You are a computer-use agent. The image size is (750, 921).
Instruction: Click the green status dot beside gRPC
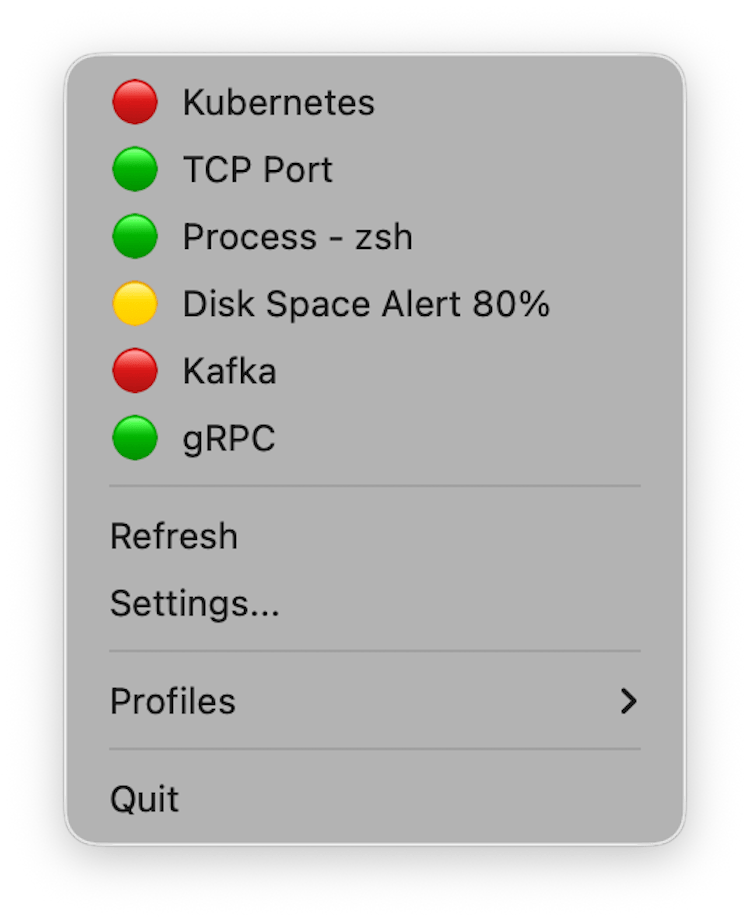[x=134, y=438]
